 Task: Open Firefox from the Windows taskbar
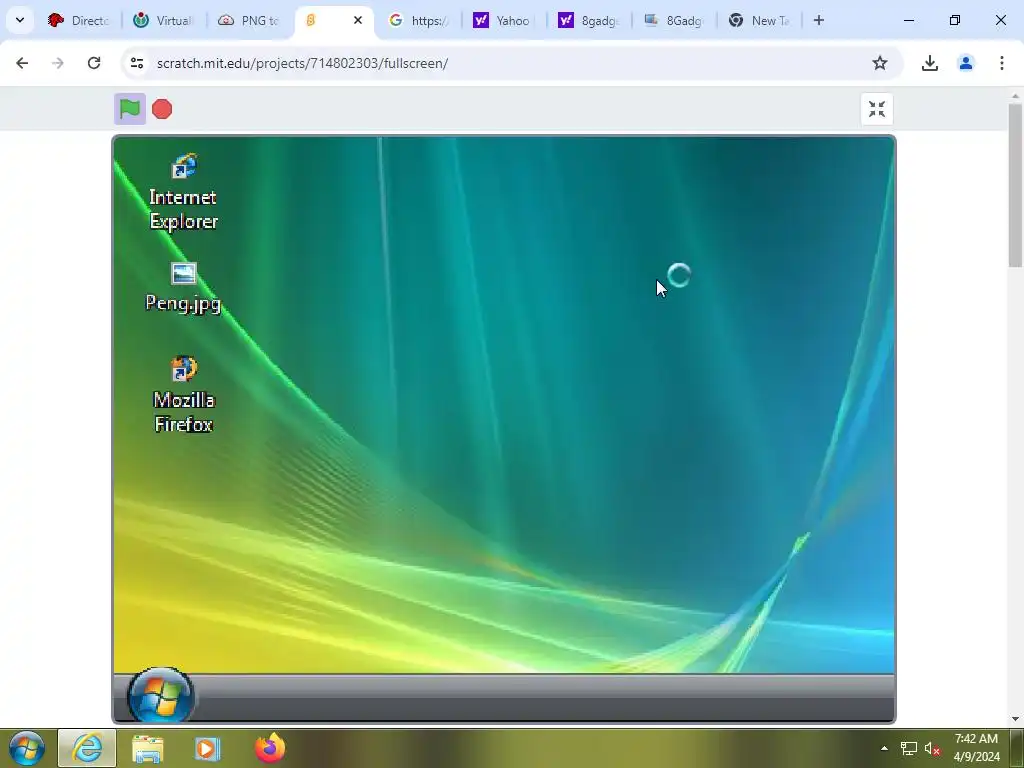click(x=270, y=748)
